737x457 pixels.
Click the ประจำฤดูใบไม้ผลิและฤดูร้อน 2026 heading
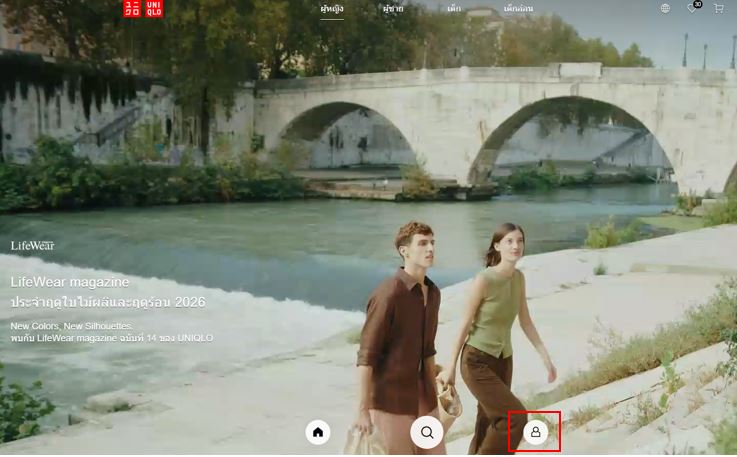pos(108,302)
